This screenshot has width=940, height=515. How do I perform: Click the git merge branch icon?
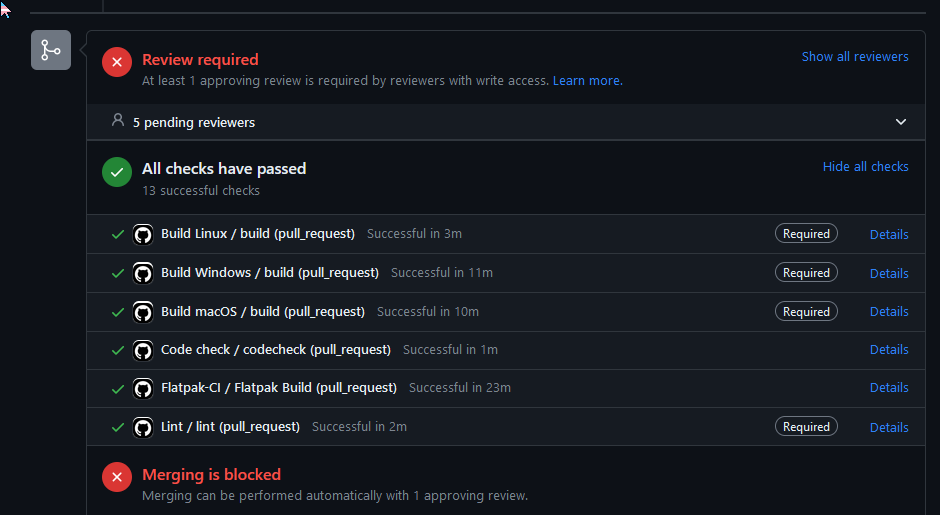point(51,50)
